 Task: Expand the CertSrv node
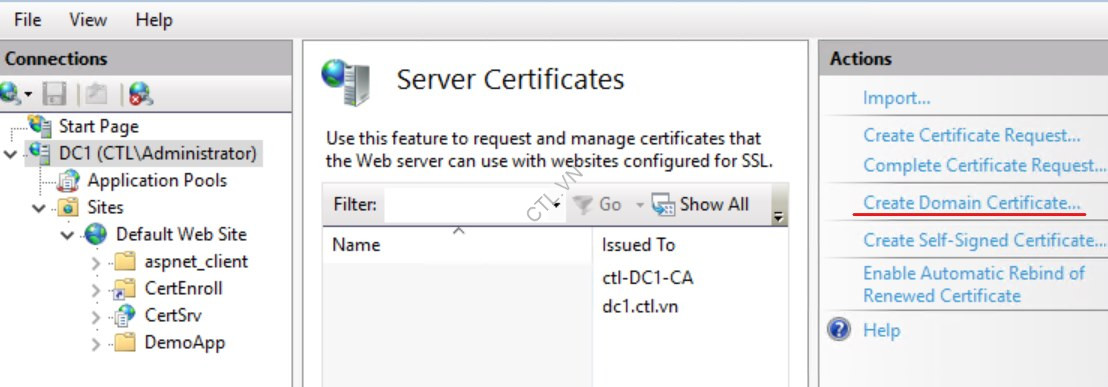[x=96, y=317]
